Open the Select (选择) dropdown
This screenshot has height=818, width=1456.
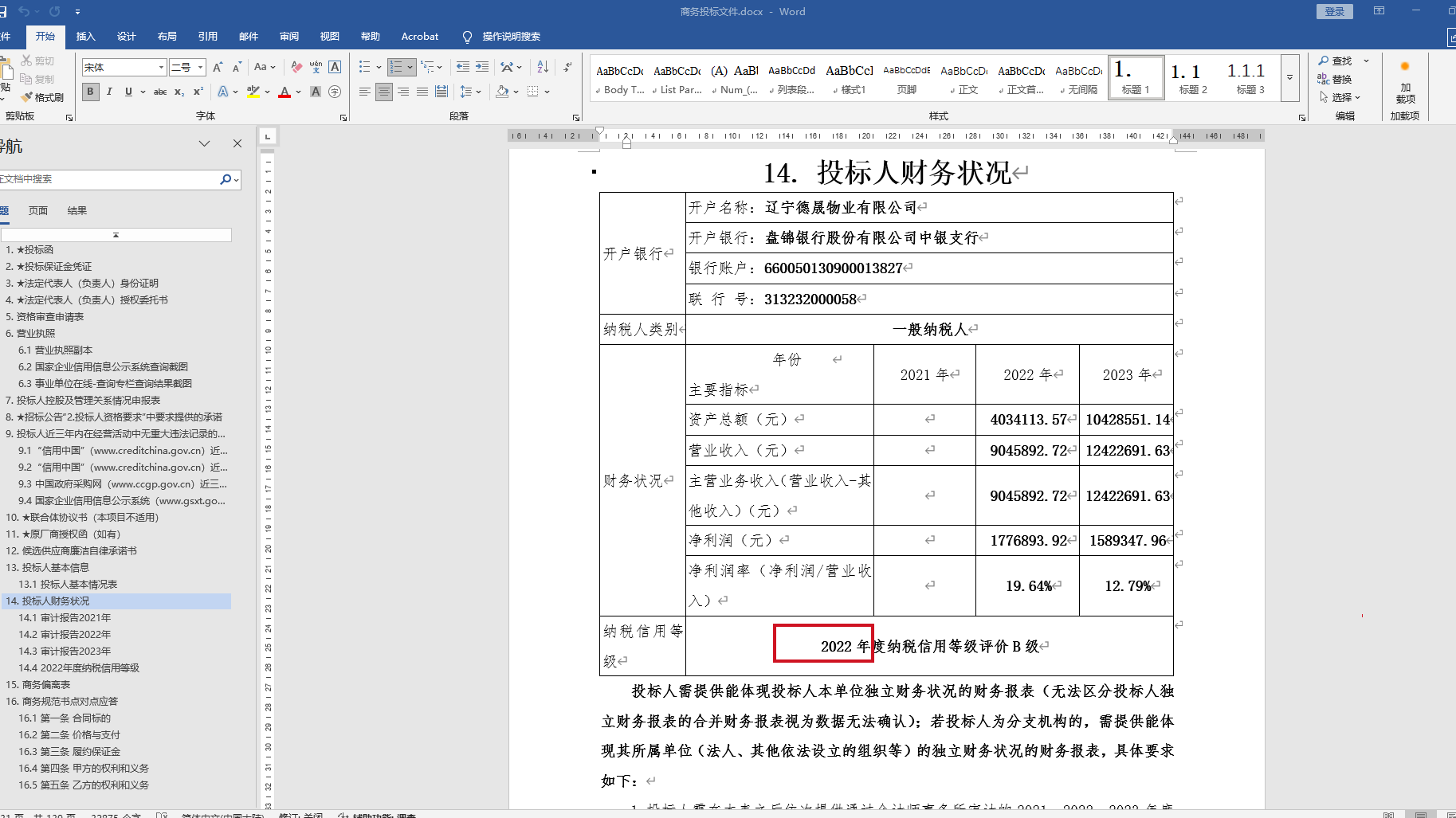click(1340, 97)
